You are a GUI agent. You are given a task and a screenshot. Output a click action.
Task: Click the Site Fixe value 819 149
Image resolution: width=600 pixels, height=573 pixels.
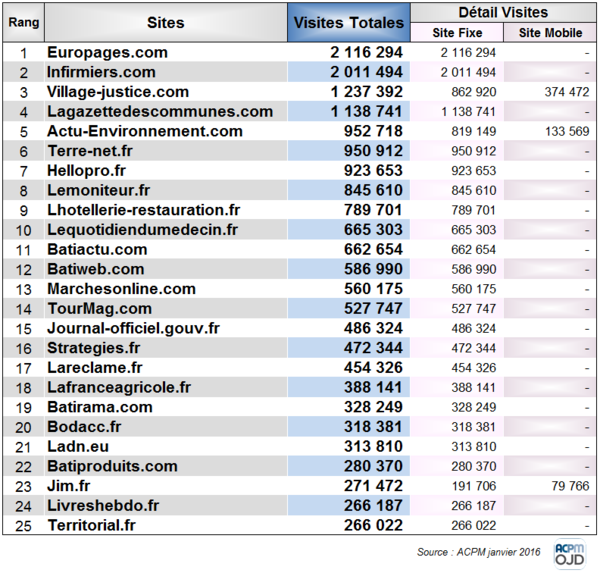click(x=474, y=132)
